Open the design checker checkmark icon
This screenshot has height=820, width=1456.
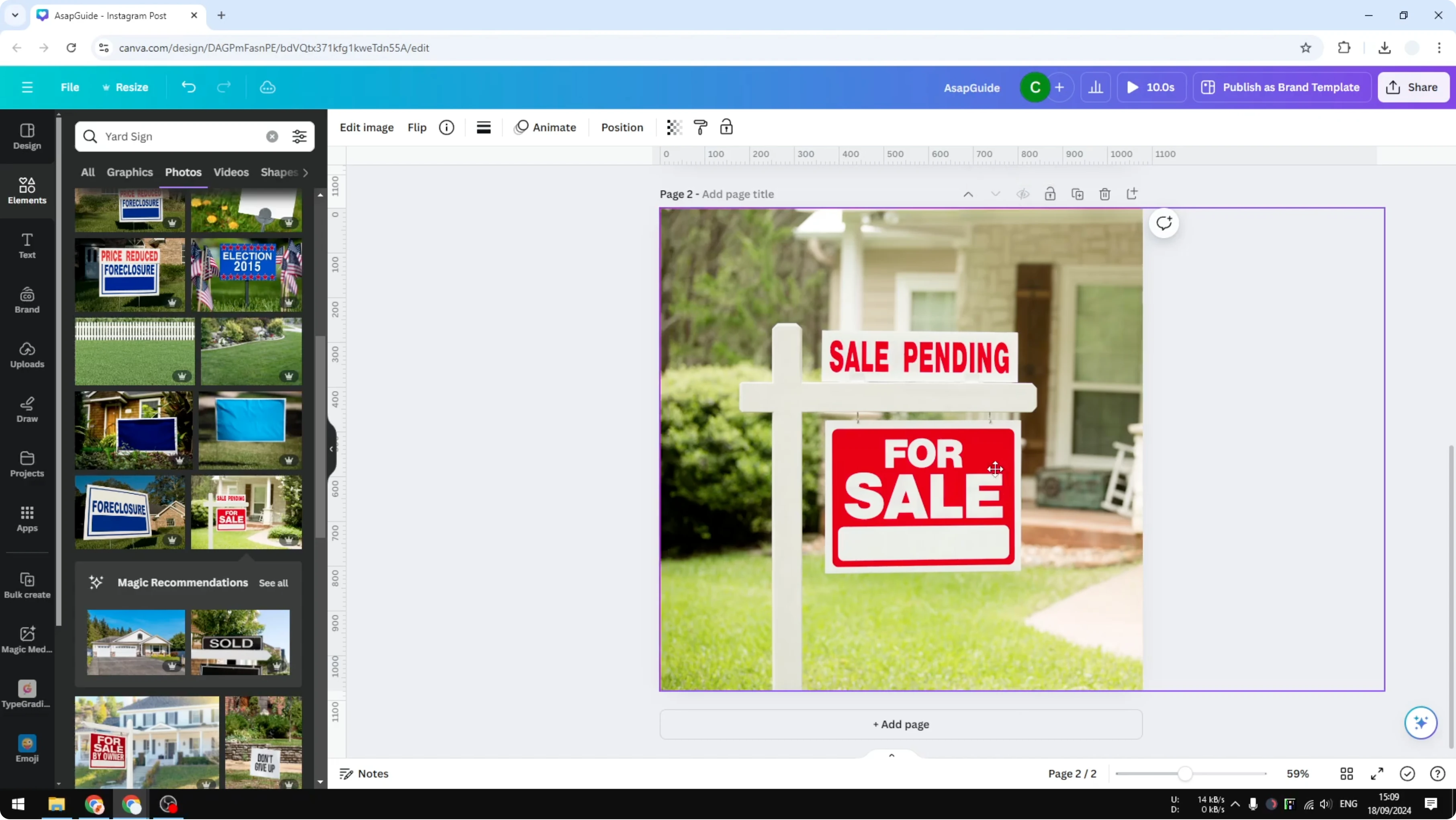[x=1407, y=774]
